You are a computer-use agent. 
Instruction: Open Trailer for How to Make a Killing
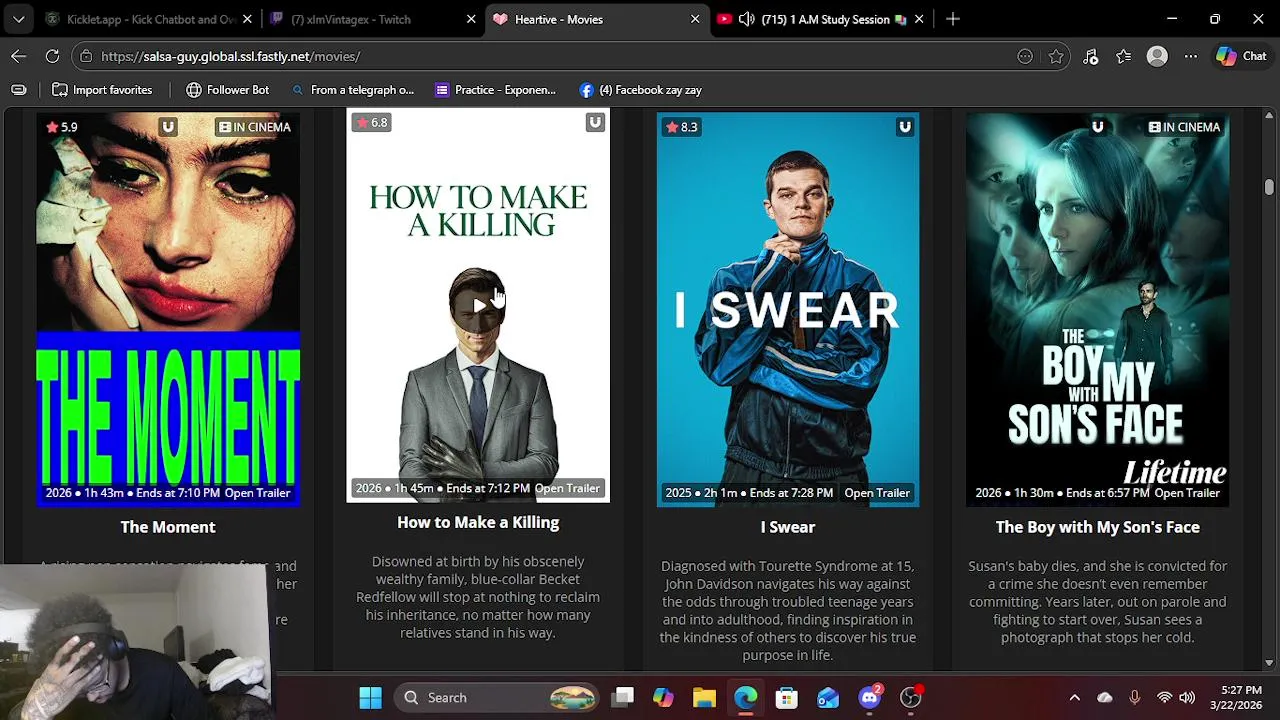[x=567, y=488]
